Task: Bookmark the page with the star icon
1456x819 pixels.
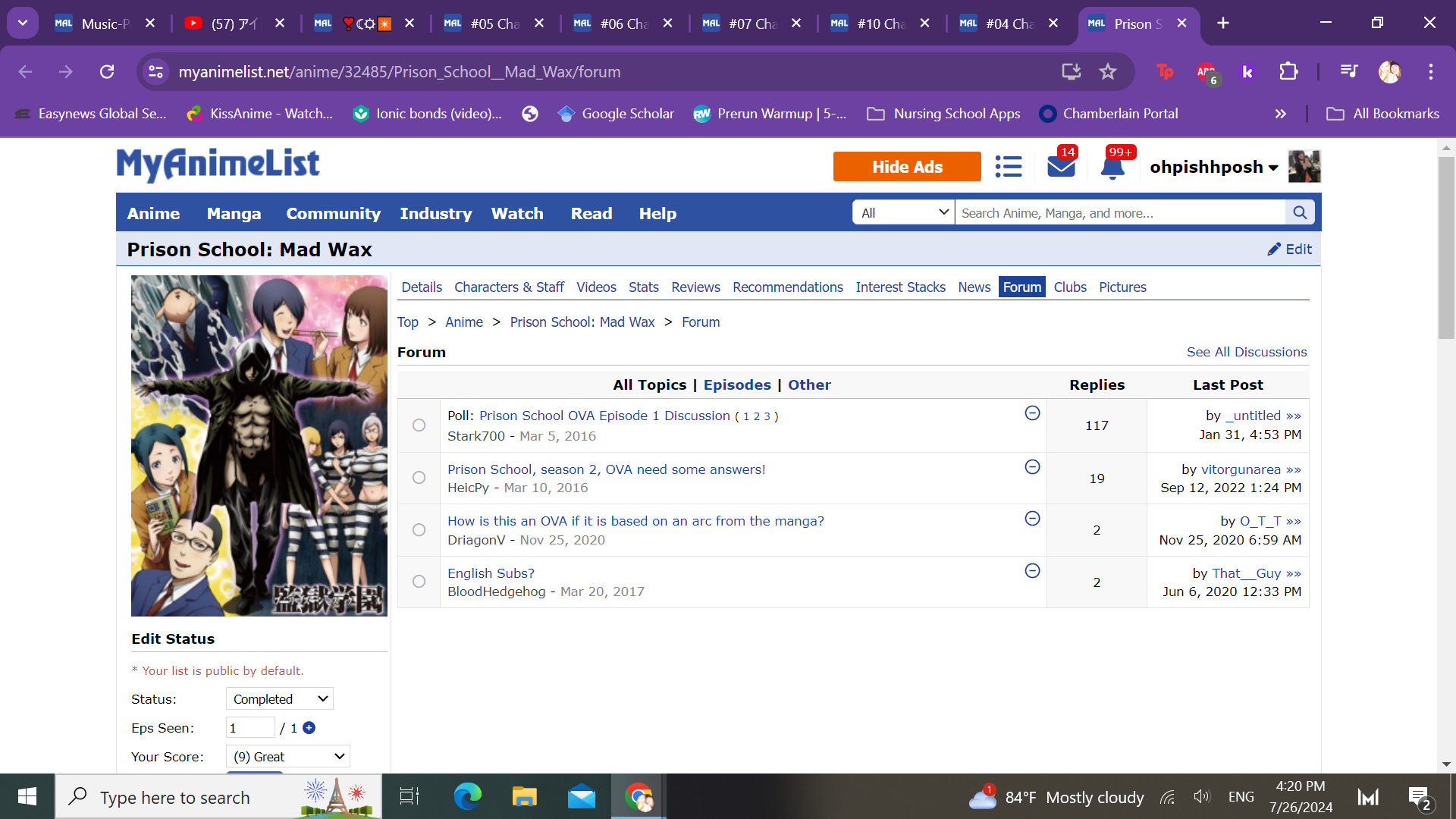Action: click(x=1108, y=72)
